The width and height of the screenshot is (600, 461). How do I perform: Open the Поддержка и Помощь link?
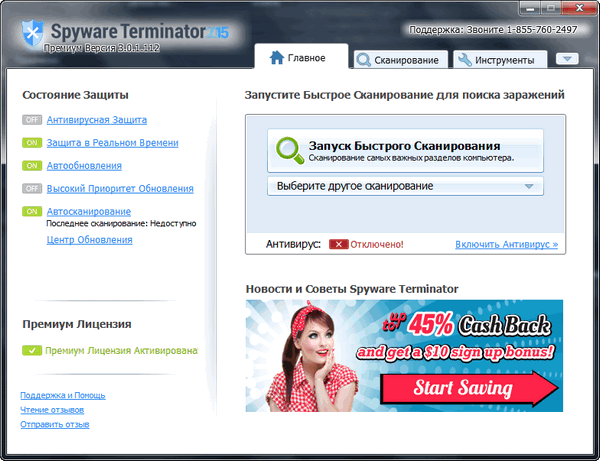click(63, 395)
